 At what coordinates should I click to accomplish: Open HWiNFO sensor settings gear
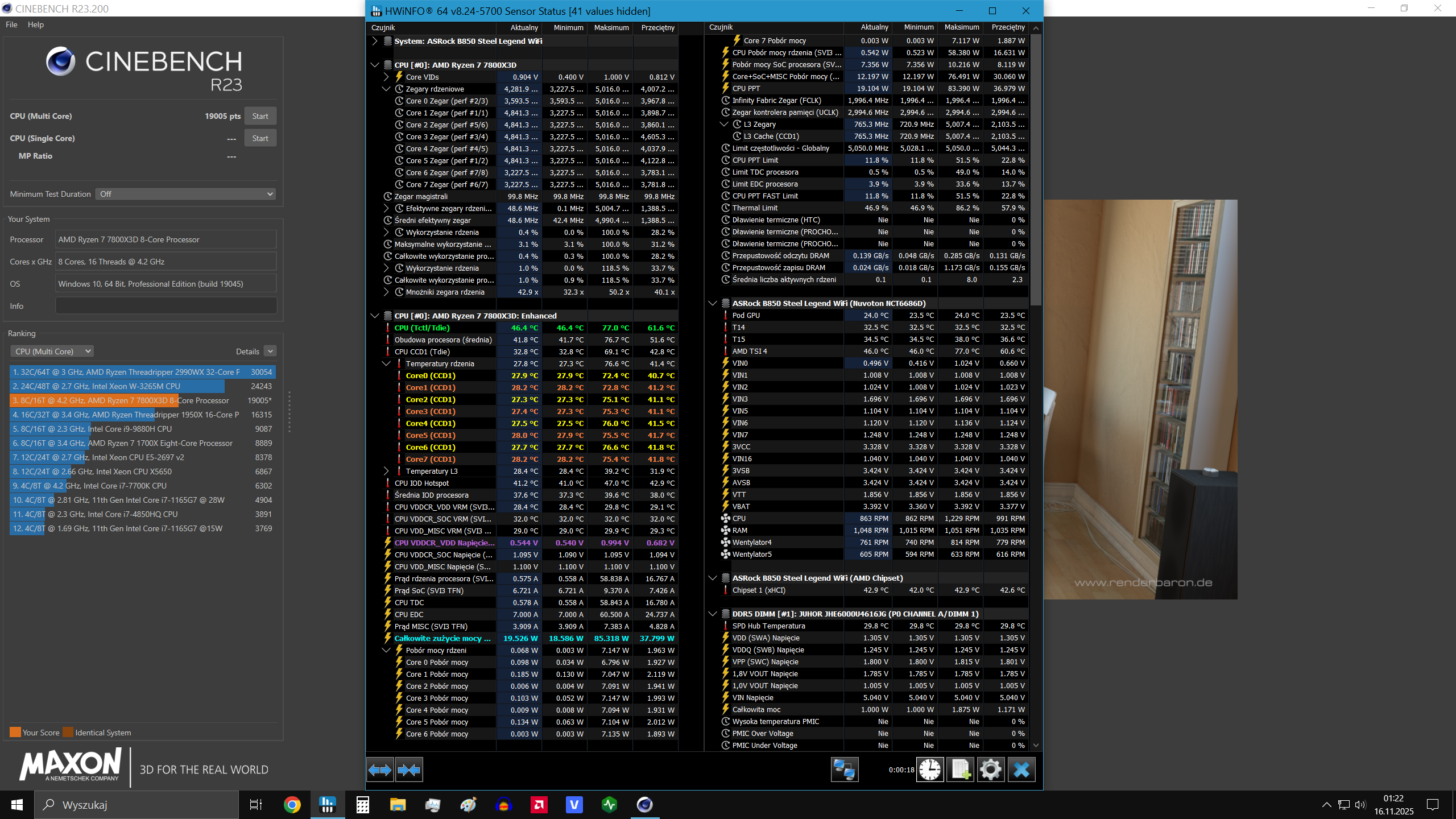[x=991, y=770]
